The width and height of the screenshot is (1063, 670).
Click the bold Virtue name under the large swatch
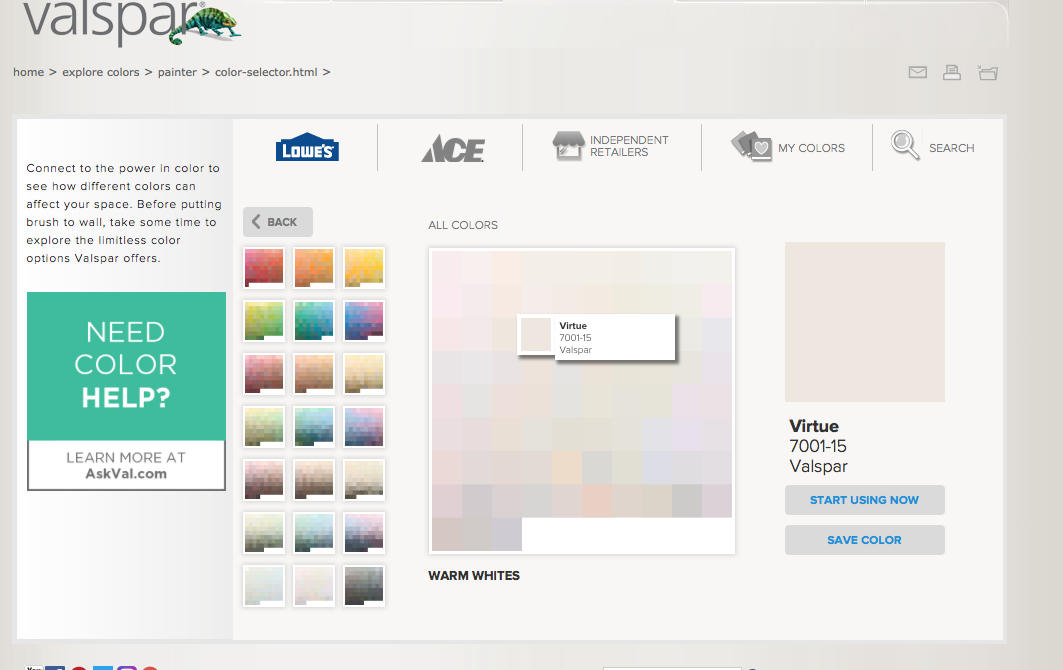click(814, 426)
